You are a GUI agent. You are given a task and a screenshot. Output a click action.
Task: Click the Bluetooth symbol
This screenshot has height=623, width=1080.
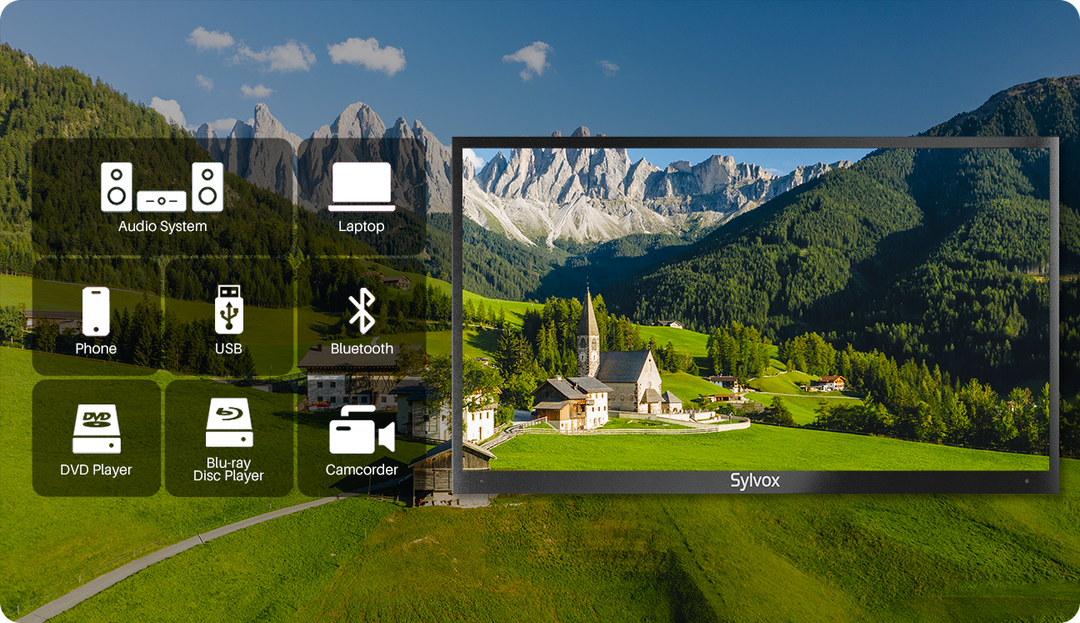[361, 311]
